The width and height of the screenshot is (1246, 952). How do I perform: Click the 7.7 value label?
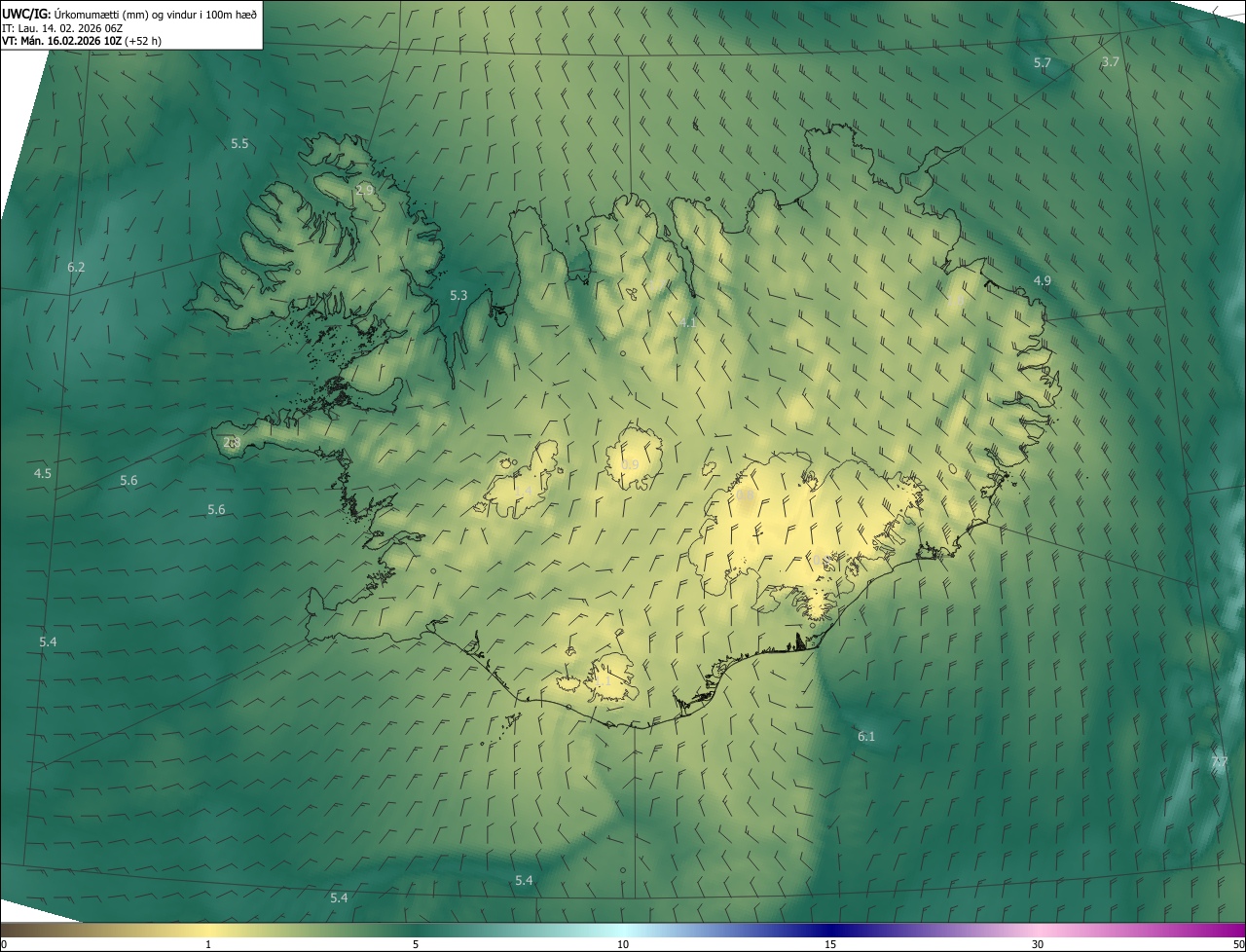click(1220, 761)
